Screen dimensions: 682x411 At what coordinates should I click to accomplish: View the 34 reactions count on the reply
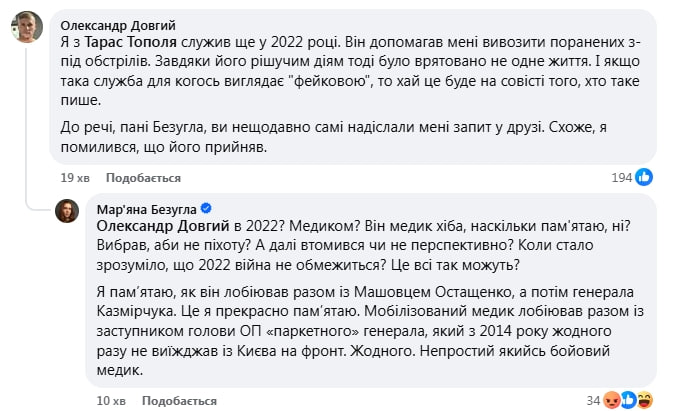click(592, 400)
